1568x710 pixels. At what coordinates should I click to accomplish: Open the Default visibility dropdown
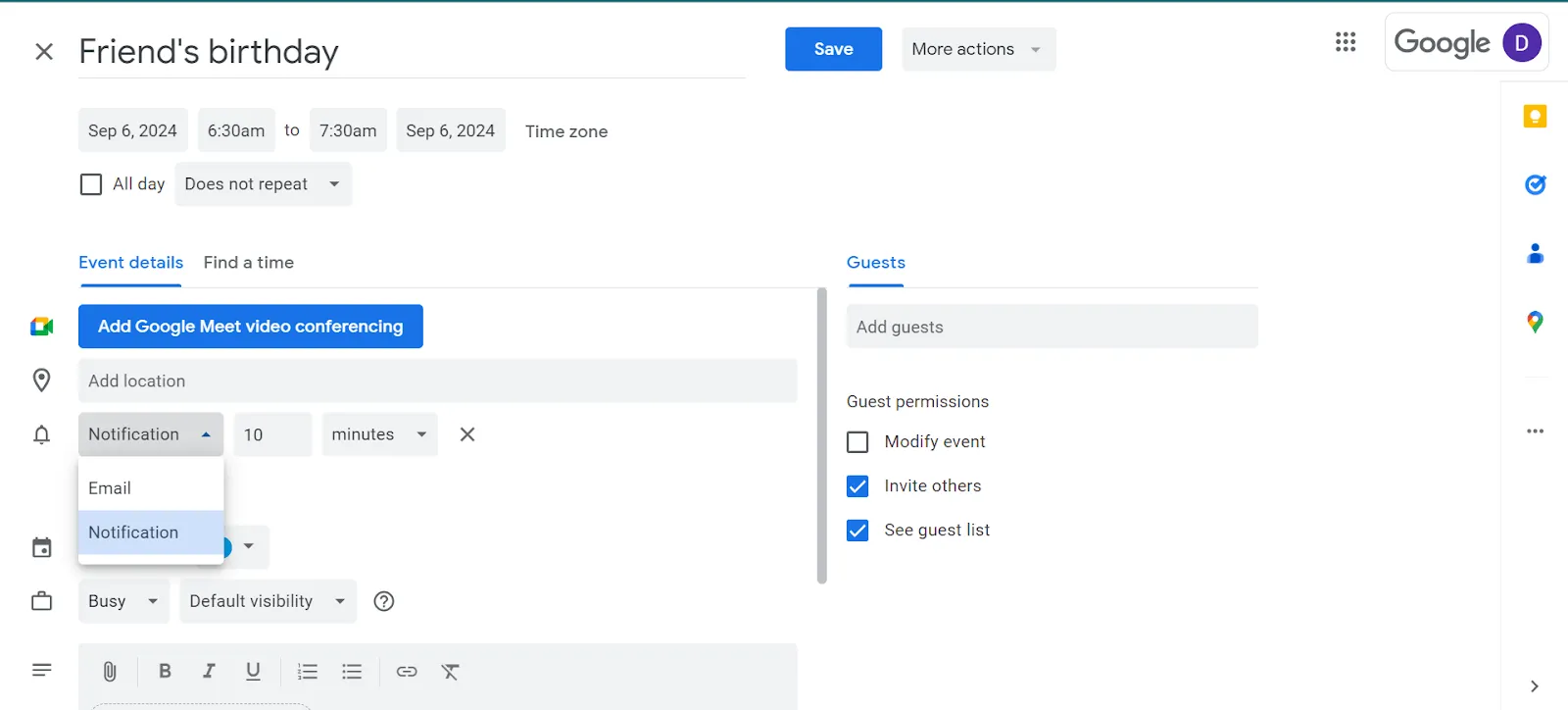tap(269, 601)
